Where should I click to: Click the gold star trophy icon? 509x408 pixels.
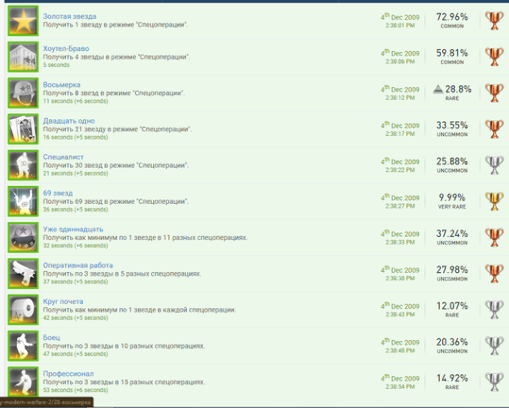23,21
